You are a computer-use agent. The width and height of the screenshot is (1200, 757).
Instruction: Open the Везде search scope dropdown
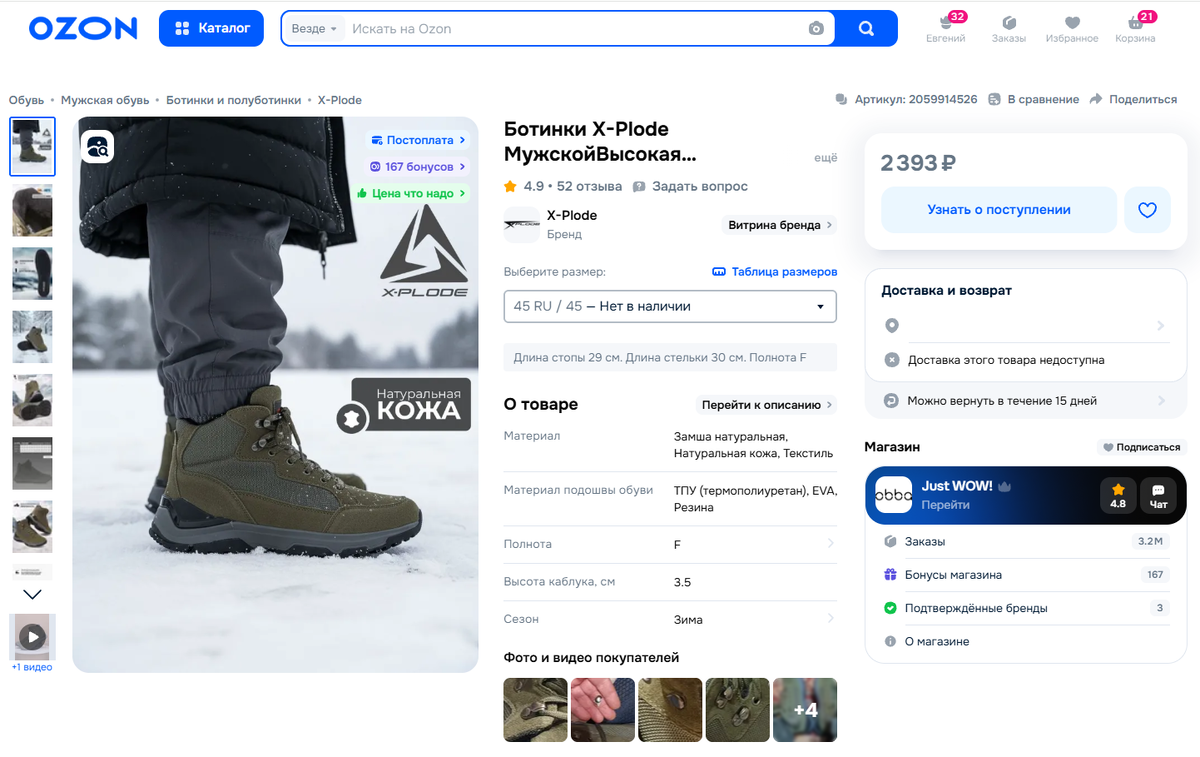point(314,29)
